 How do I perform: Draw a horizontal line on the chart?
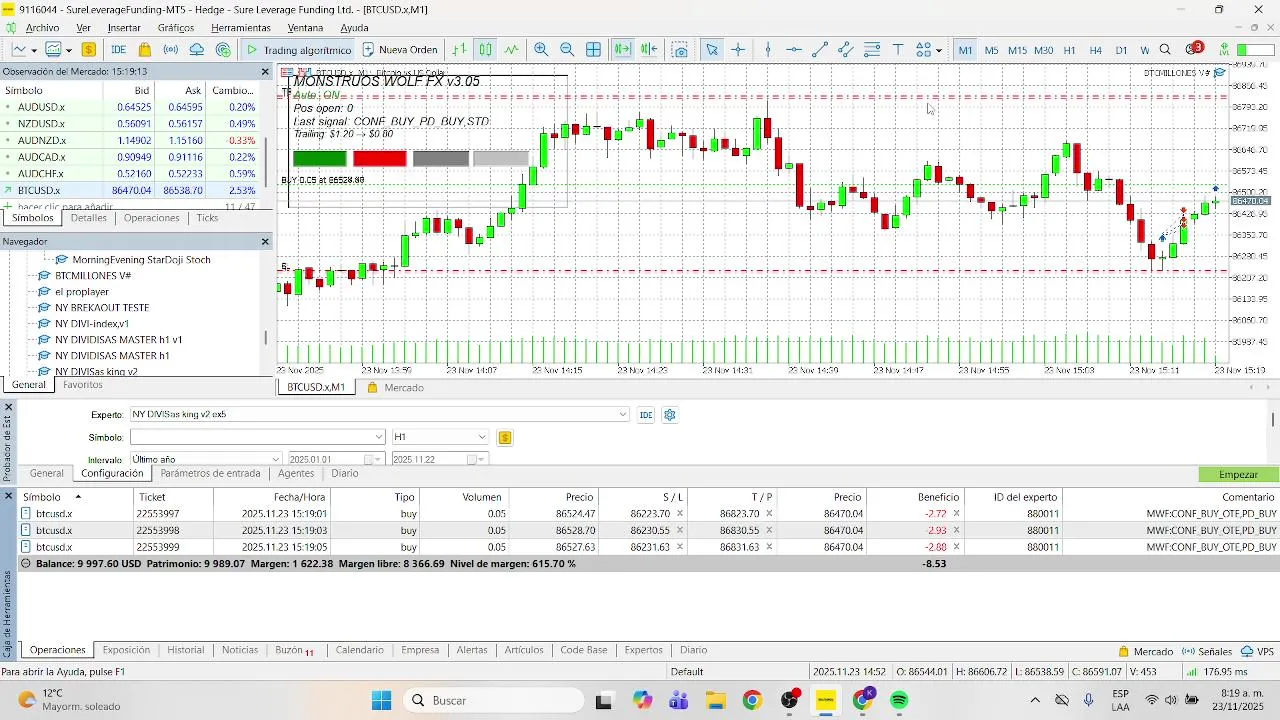(x=794, y=50)
